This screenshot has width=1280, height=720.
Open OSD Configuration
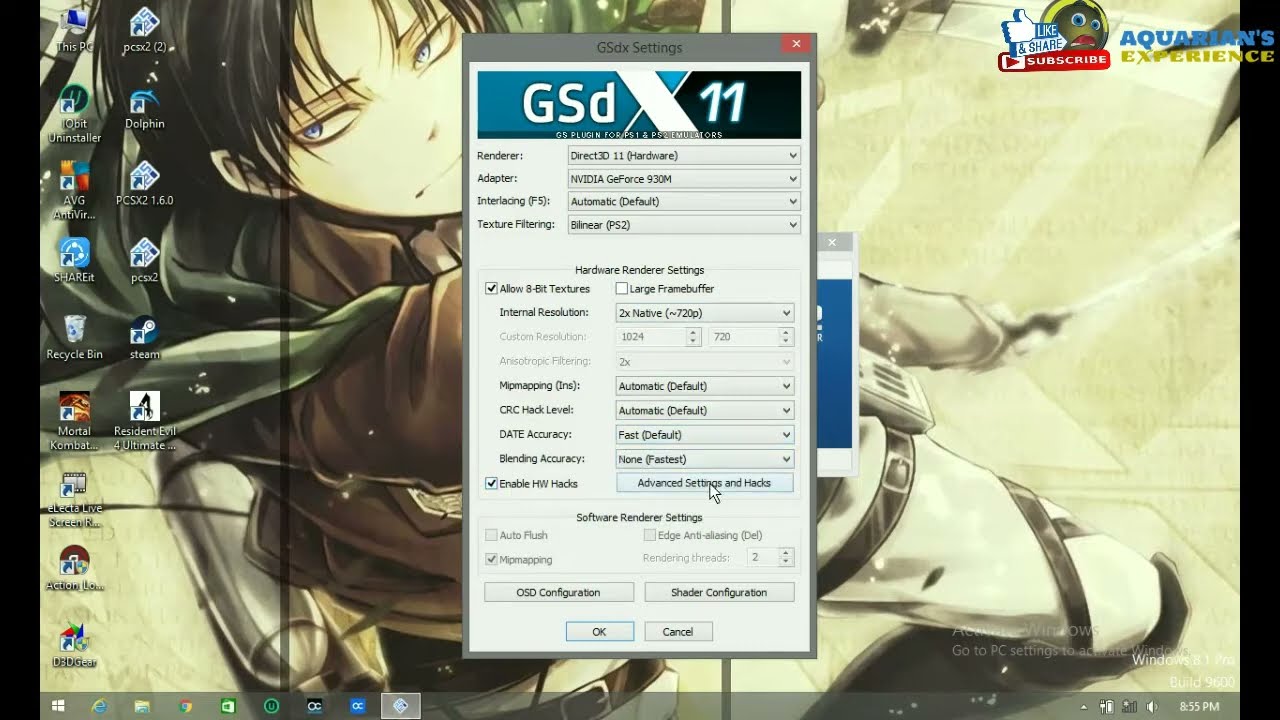pyautogui.click(x=559, y=593)
